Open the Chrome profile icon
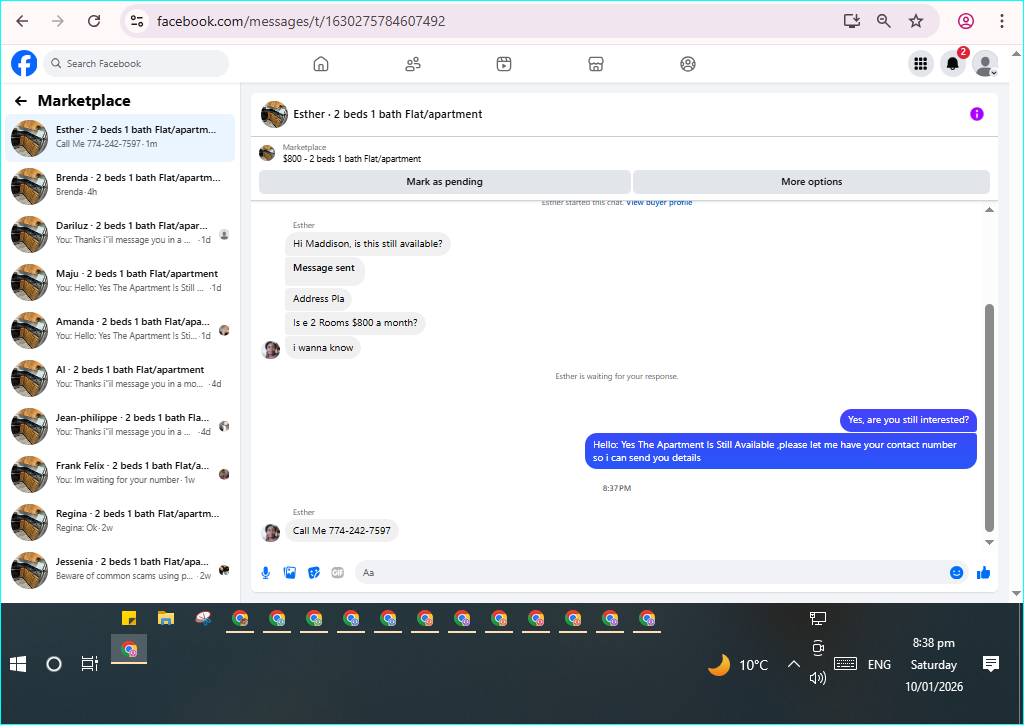Image resolution: width=1024 pixels, height=725 pixels. 966,21
